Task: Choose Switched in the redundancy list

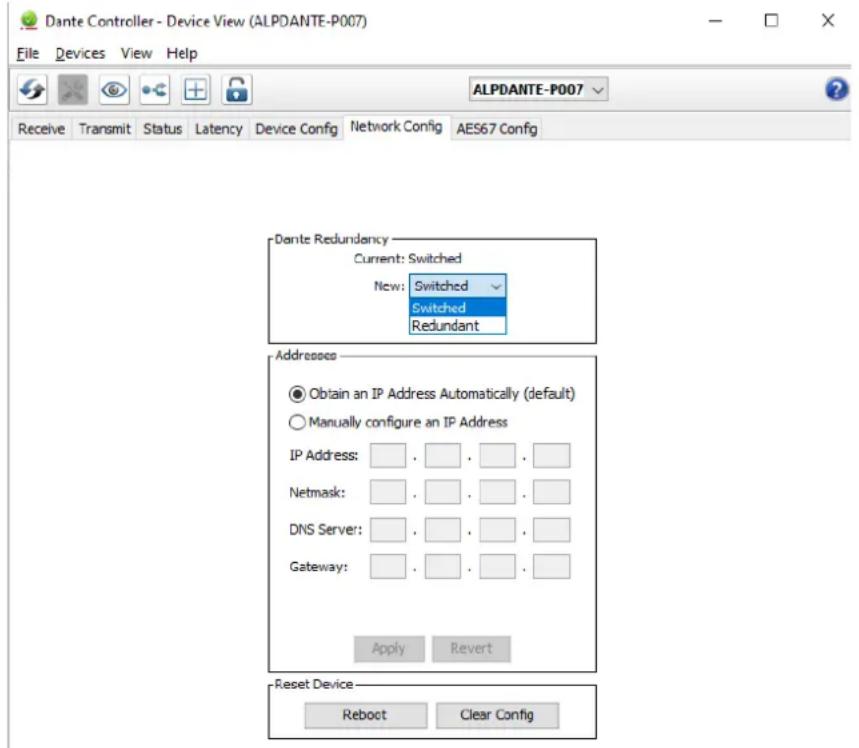Action: (x=457, y=307)
